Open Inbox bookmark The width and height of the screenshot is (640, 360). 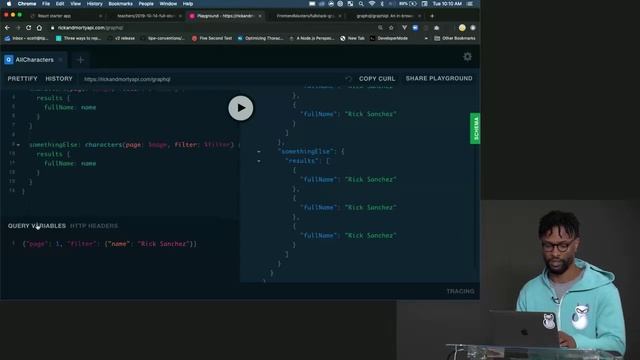pos(26,38)
